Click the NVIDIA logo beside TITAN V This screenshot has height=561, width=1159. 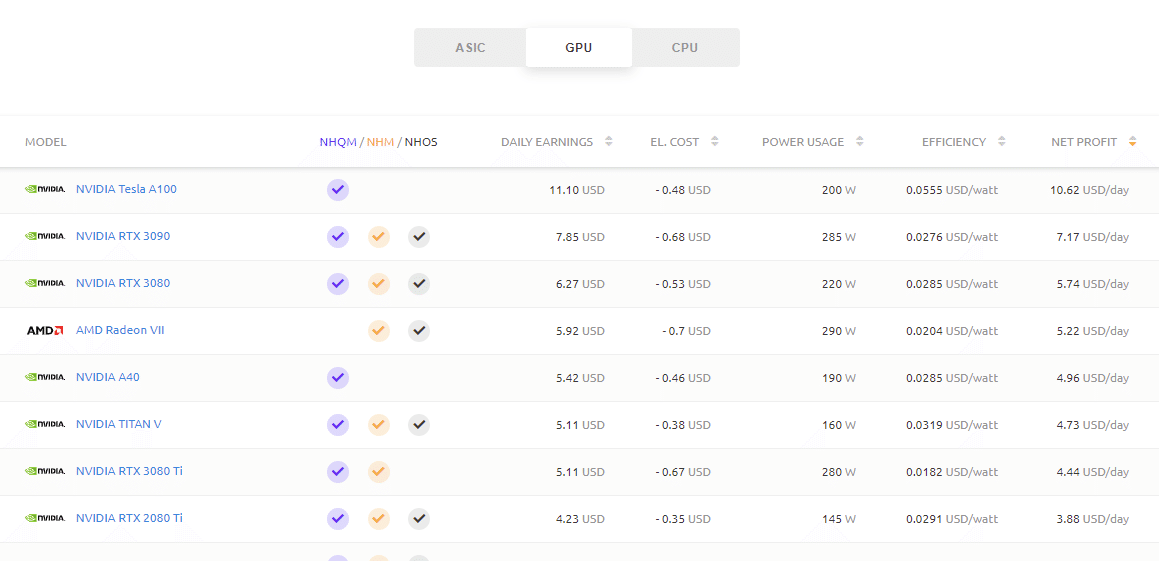pyautogui.click(x=45, y=424)
